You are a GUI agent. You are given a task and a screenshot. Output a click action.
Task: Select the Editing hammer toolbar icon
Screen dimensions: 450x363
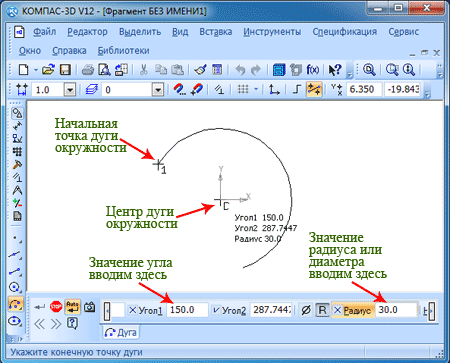point(17,164)
